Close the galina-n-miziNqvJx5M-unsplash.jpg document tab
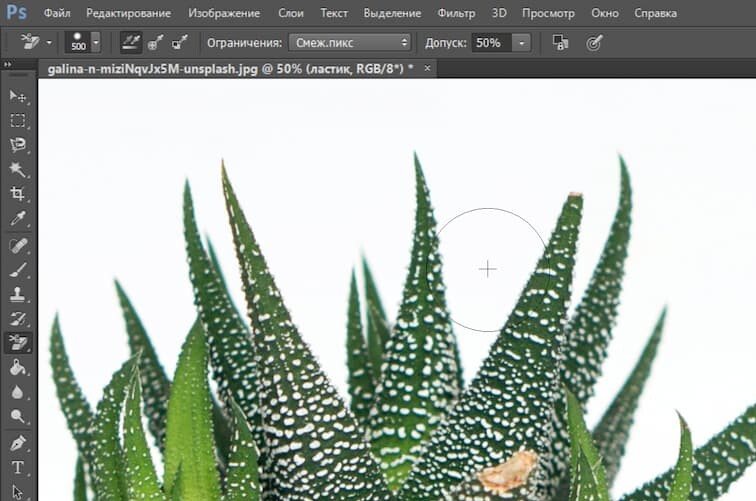Screen dimensions: 756x501 tap(428, 67)
